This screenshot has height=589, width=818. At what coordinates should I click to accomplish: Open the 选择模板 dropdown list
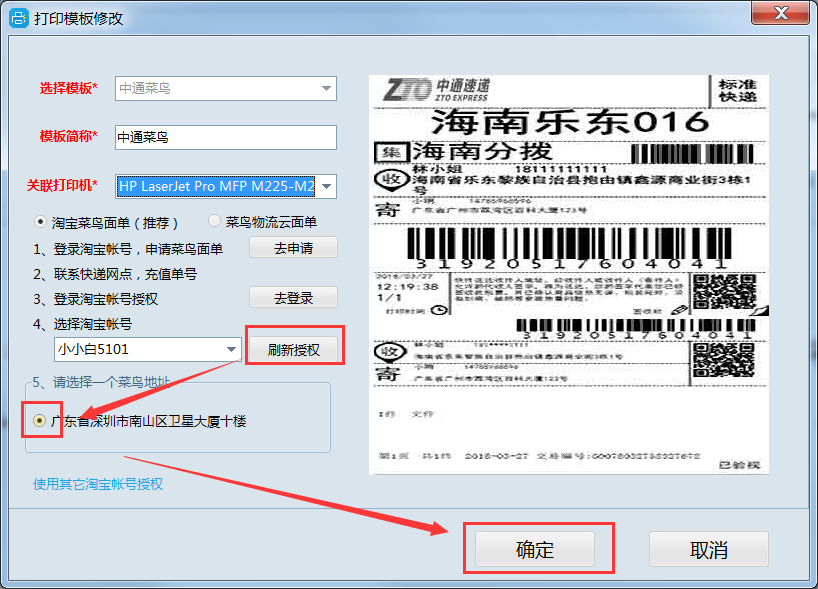(226, 88)
